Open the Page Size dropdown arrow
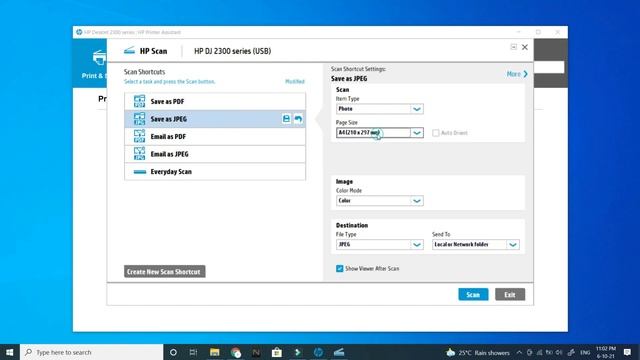Image resolution: width=640 pixels, height=360 pixels. click(417, 133)
